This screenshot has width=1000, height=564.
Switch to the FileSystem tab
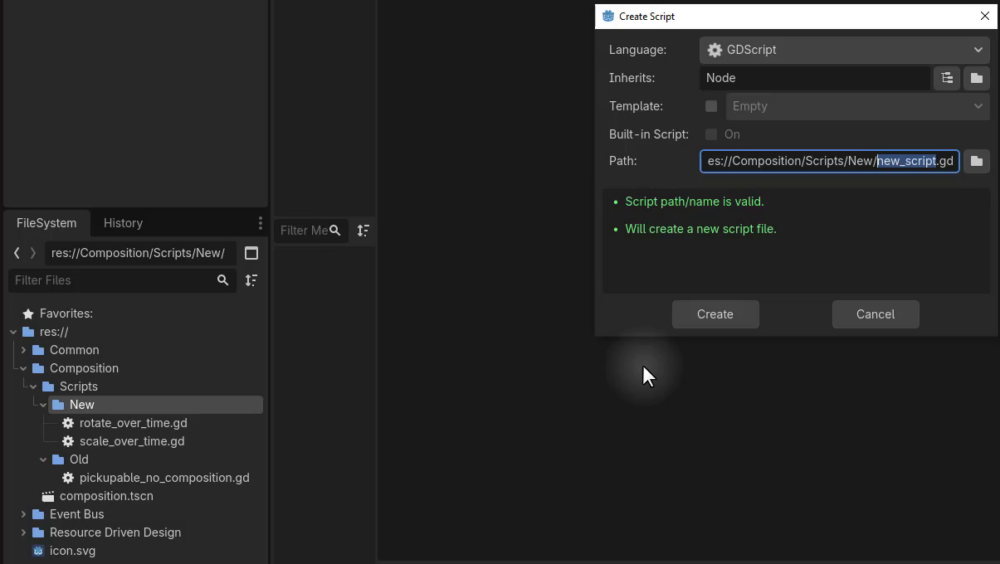point(47,223)
